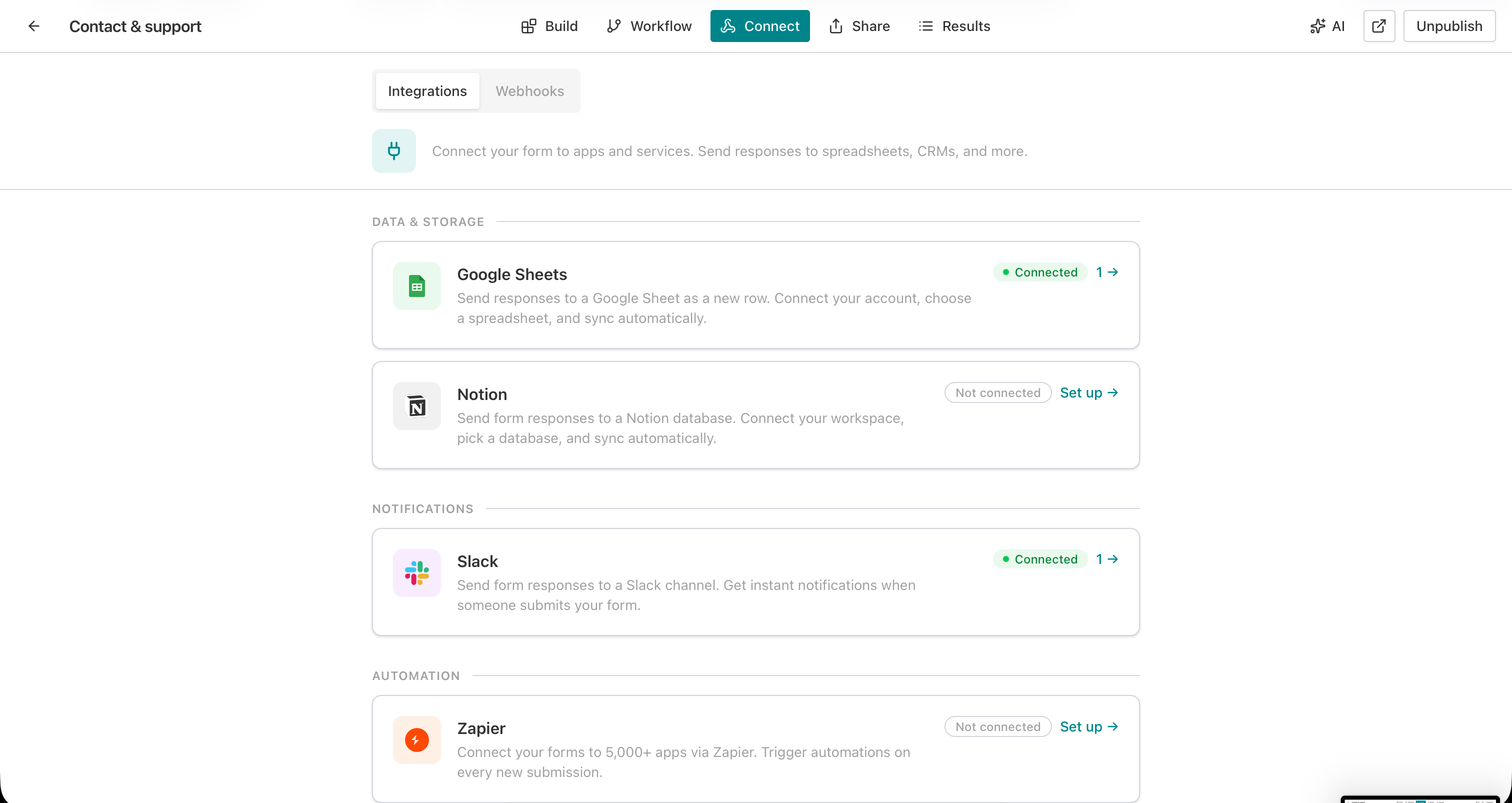The image size is (1512, 803).
Task: Click the Results list icon
Action: (925, 26)
